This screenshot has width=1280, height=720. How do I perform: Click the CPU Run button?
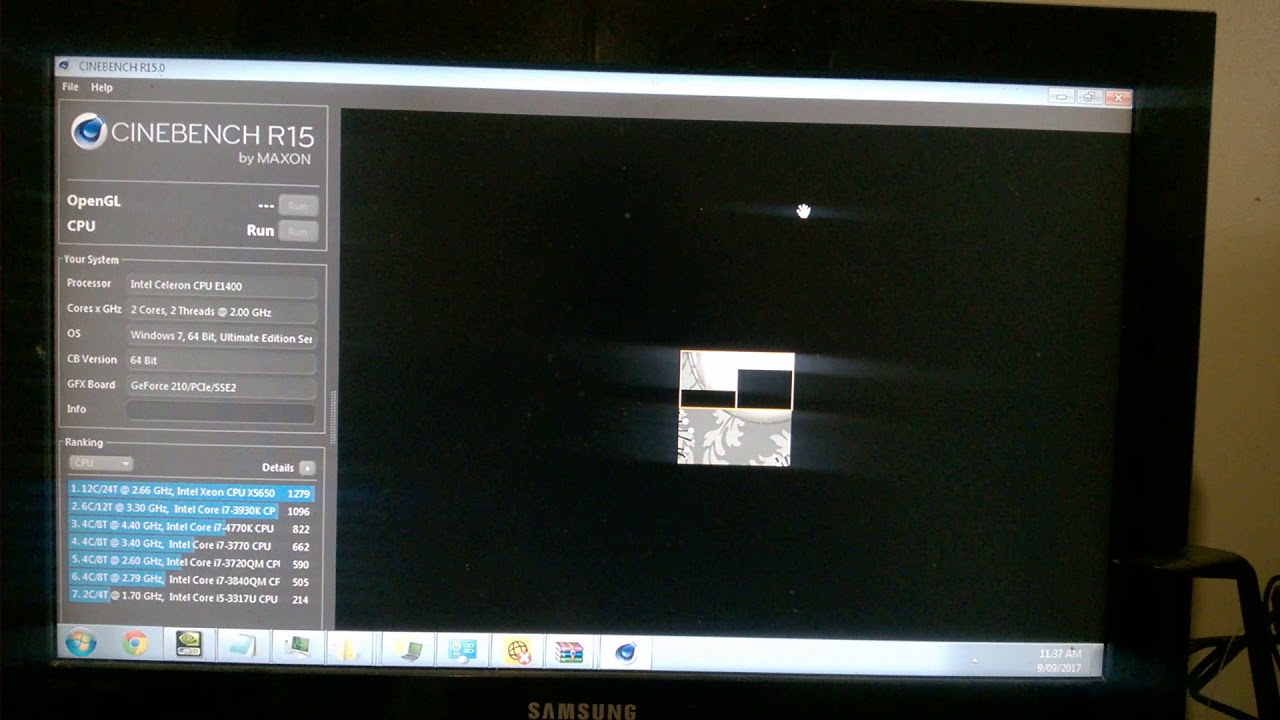click(298, 231)
